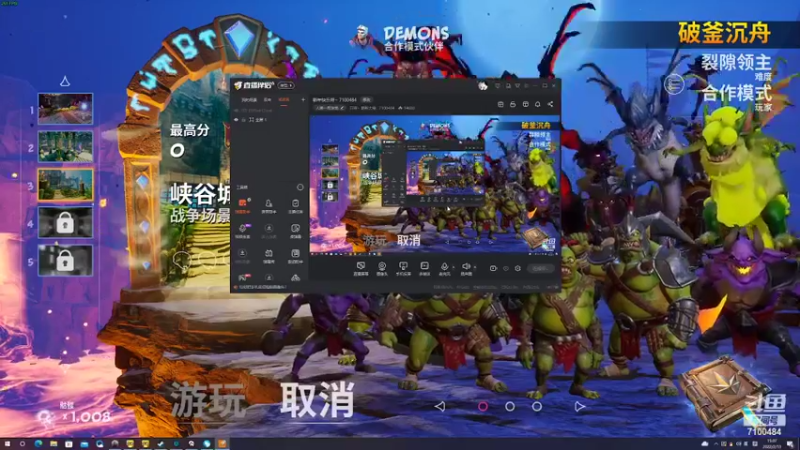This screenshot has width=800, height=450.
Task: Go to next page with right arrow
Action: 580,406
